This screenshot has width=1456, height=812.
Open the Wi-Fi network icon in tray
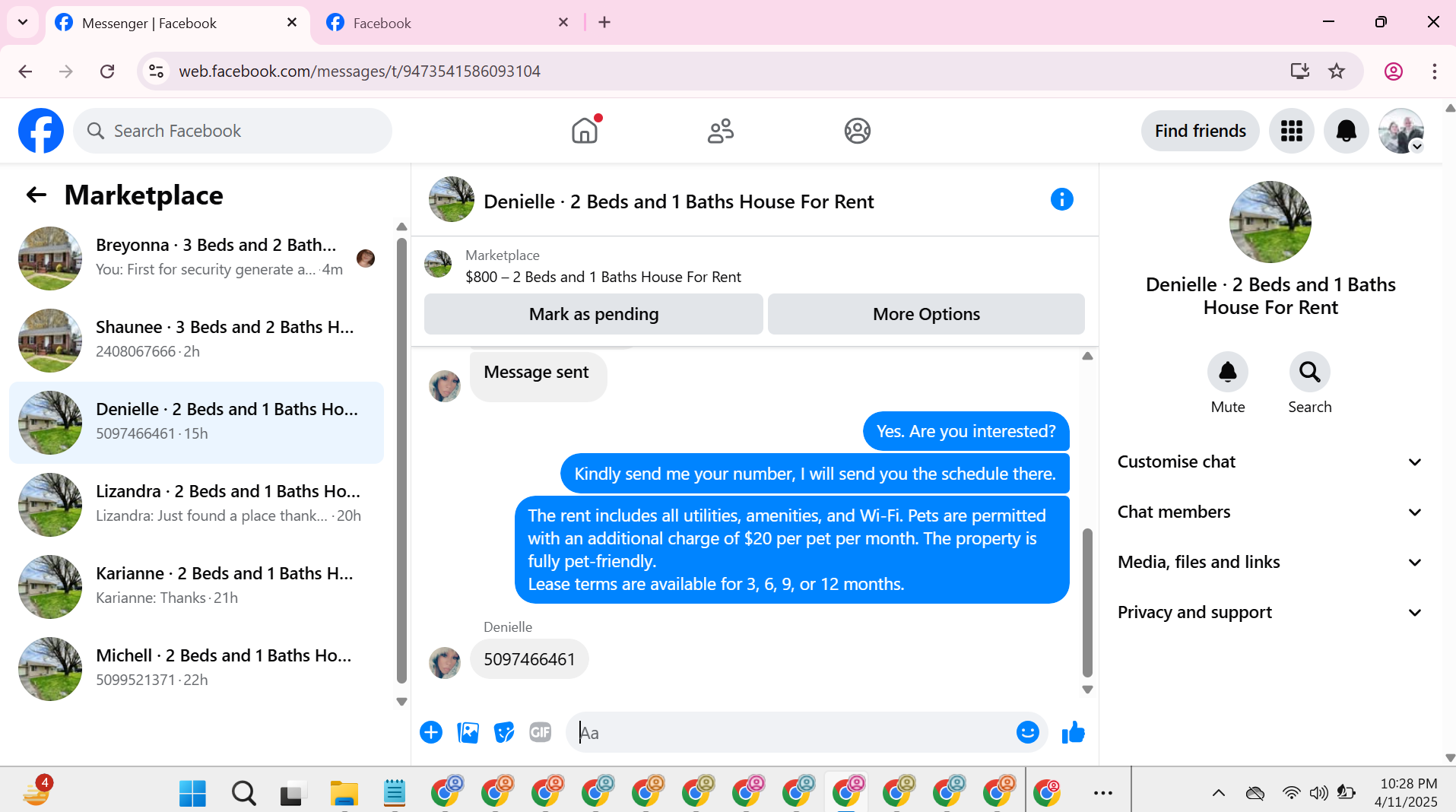click(x=1291, y=793)
